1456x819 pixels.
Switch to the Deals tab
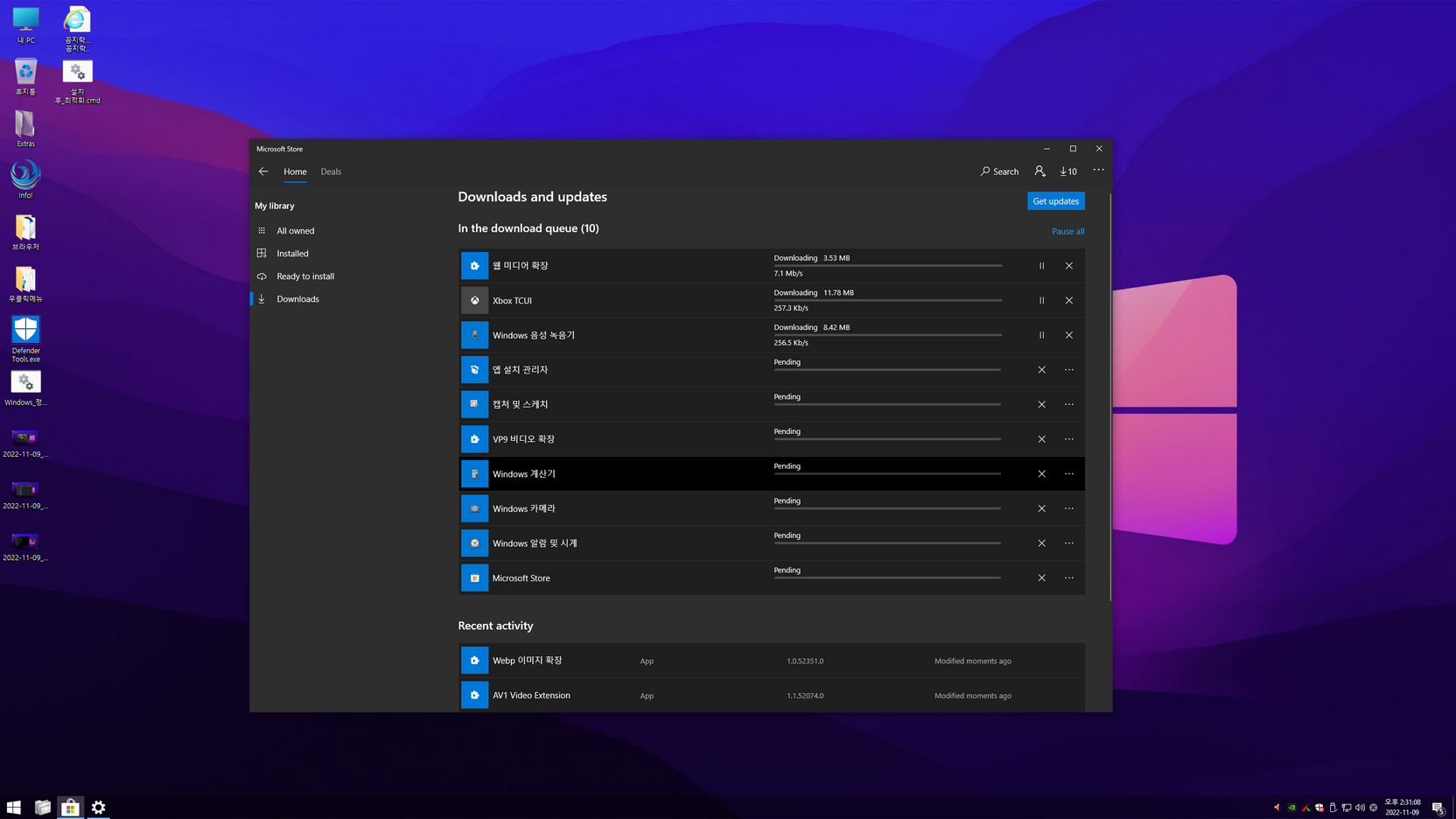coord(331,171)
